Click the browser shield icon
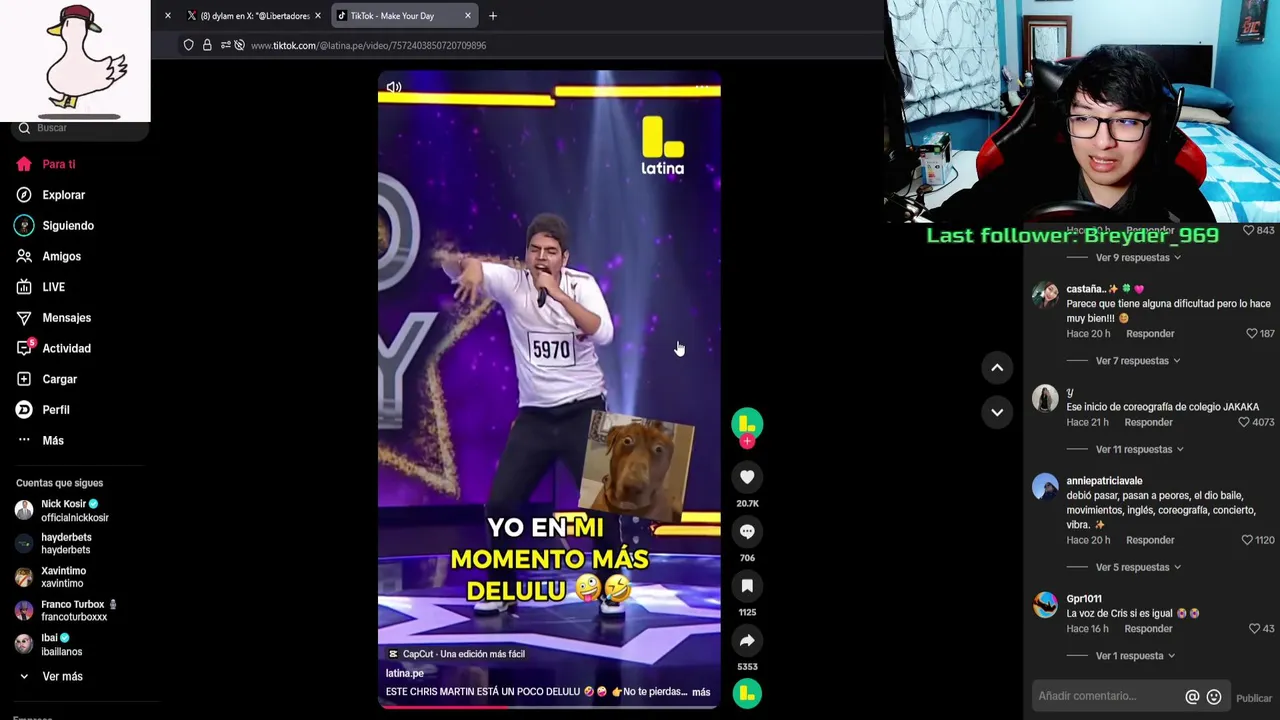 [x=188, y=45]
